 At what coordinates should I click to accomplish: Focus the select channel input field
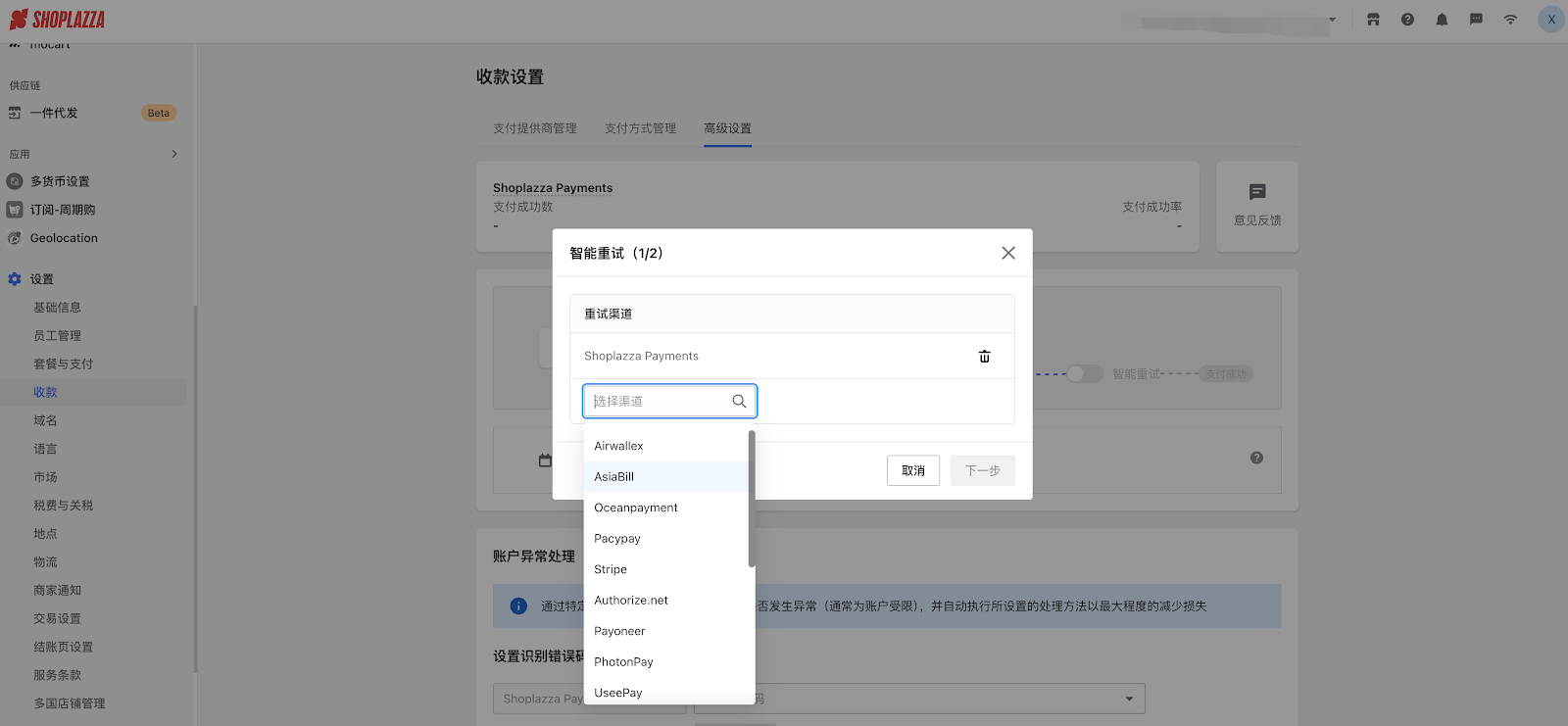coord(659,402)
